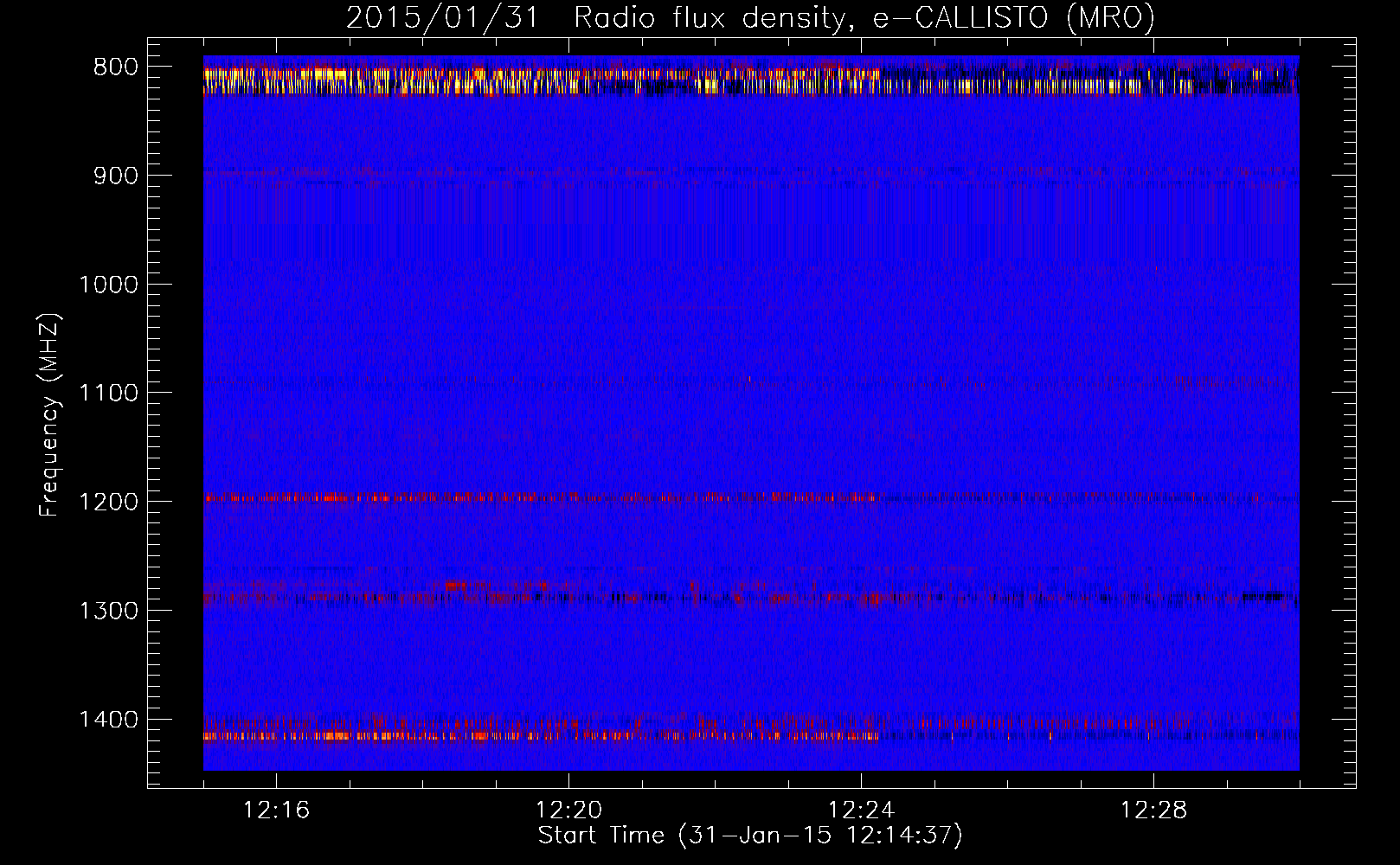Click the 1100 frequency tick label
Screen dimensions: 1400x865
(x=108, y=394)
